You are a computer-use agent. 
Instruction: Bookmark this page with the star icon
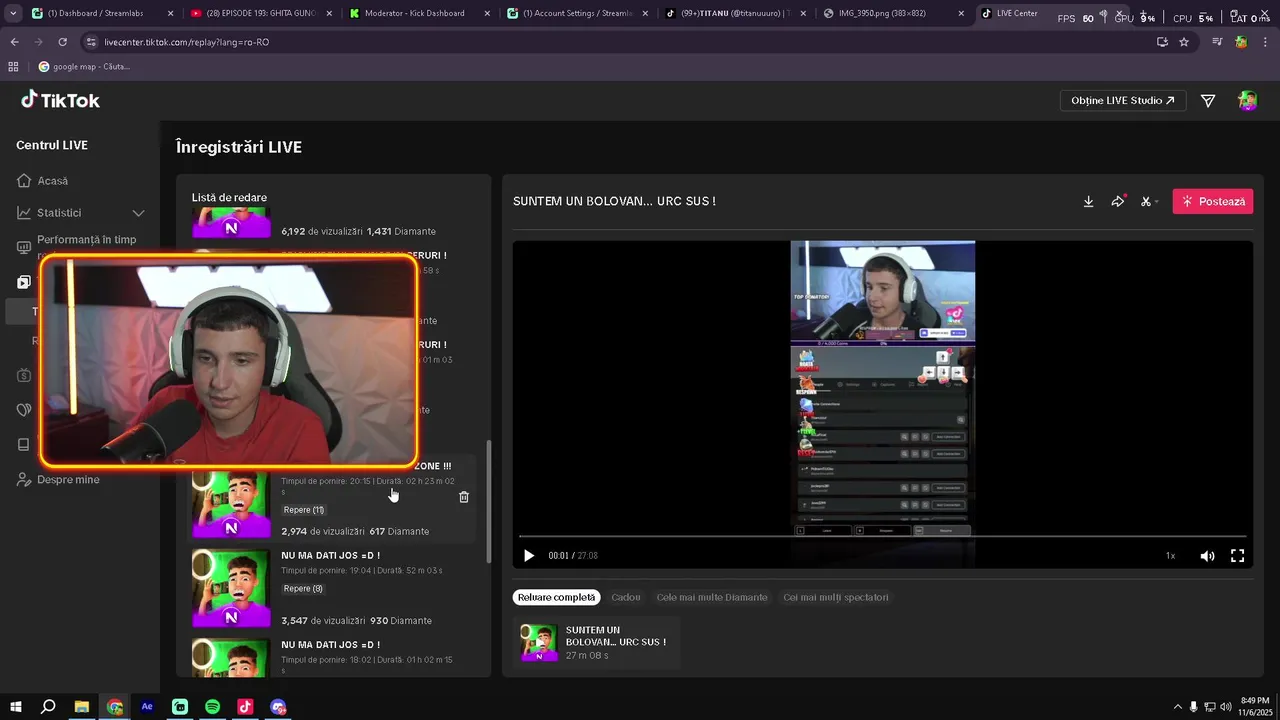pos(1184,42)
